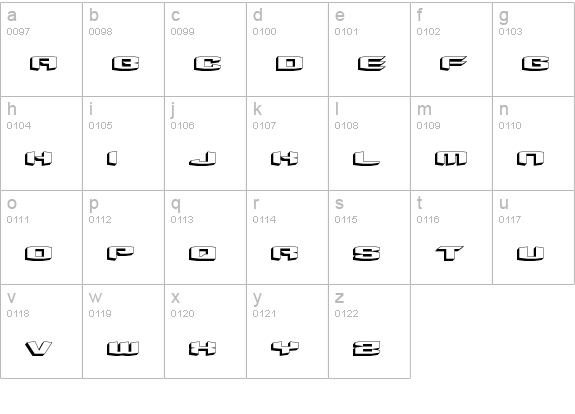
Task: Pick the glyph cell for letter j (0106)
Action: (206, 143)
